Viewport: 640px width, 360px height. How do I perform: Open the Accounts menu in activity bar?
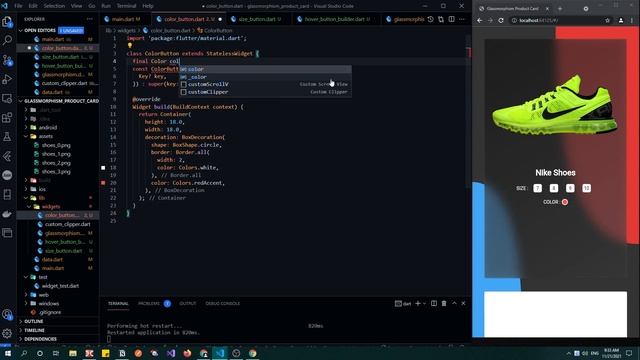tap(7, 314)
